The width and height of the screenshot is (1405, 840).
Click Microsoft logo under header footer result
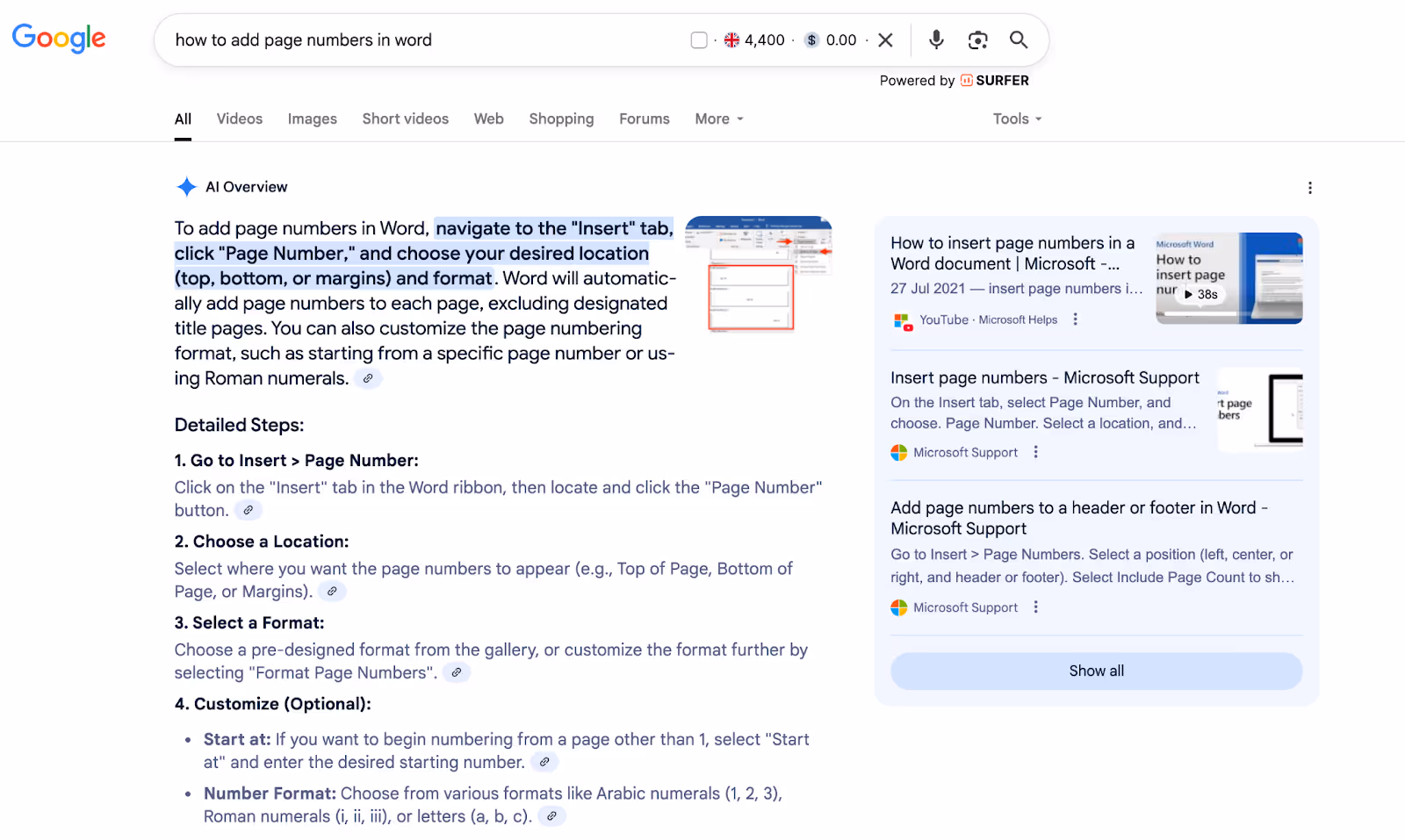pyautogui.click(x=899, y=607)
